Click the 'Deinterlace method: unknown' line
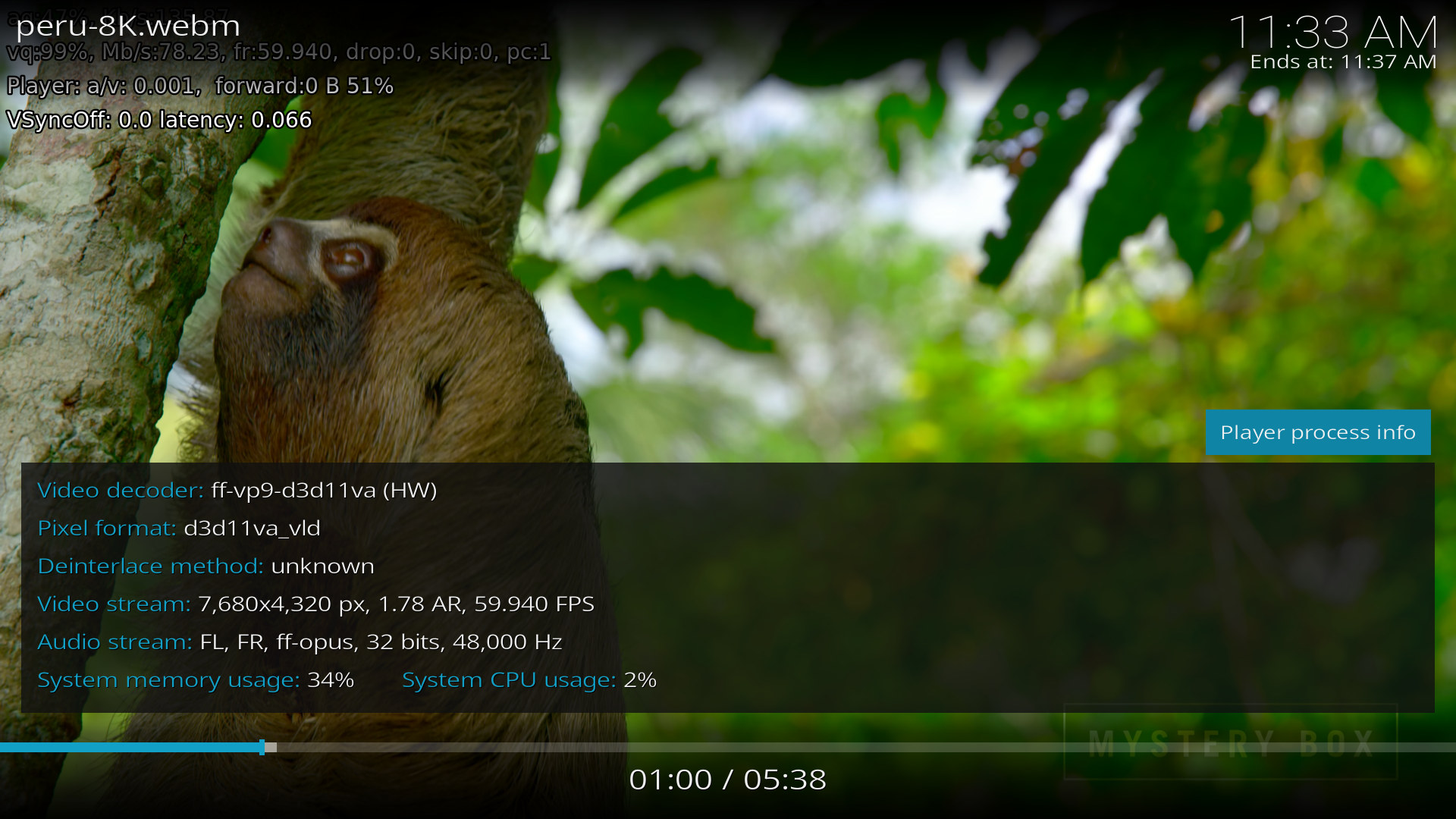The image size is (1456, 819). (x=206, y=566)
